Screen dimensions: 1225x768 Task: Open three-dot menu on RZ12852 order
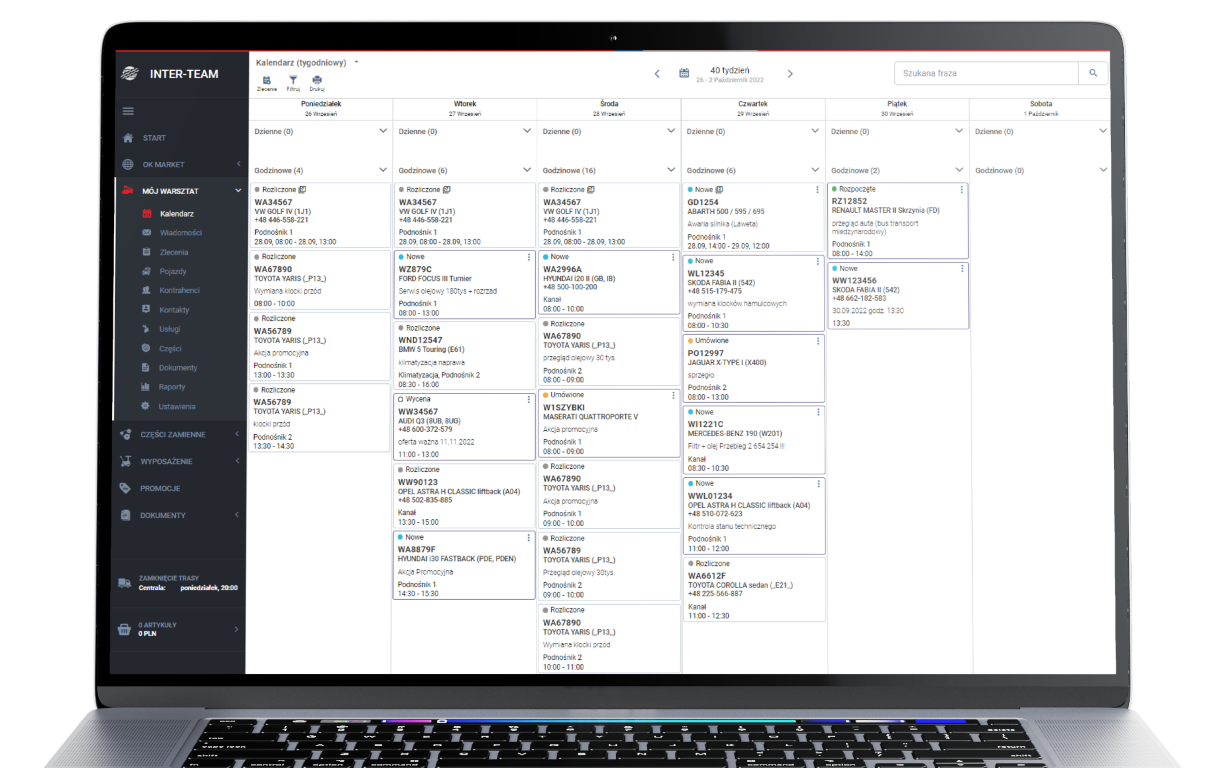click(x=962, y=189)
